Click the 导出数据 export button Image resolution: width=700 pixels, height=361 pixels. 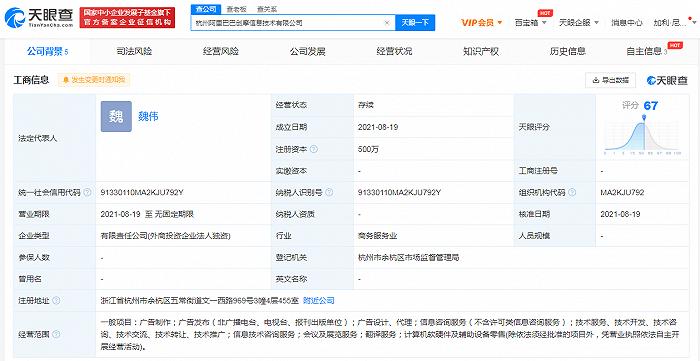tap(610, 80)
